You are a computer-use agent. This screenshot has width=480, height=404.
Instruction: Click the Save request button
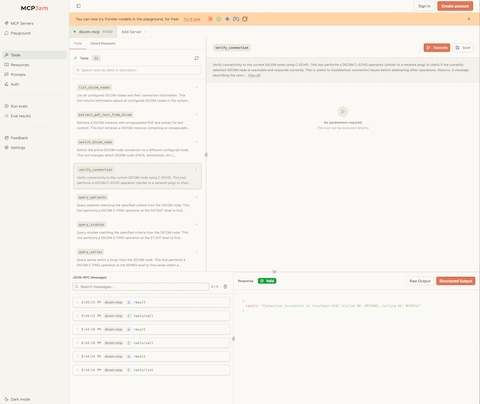[463, 48]
